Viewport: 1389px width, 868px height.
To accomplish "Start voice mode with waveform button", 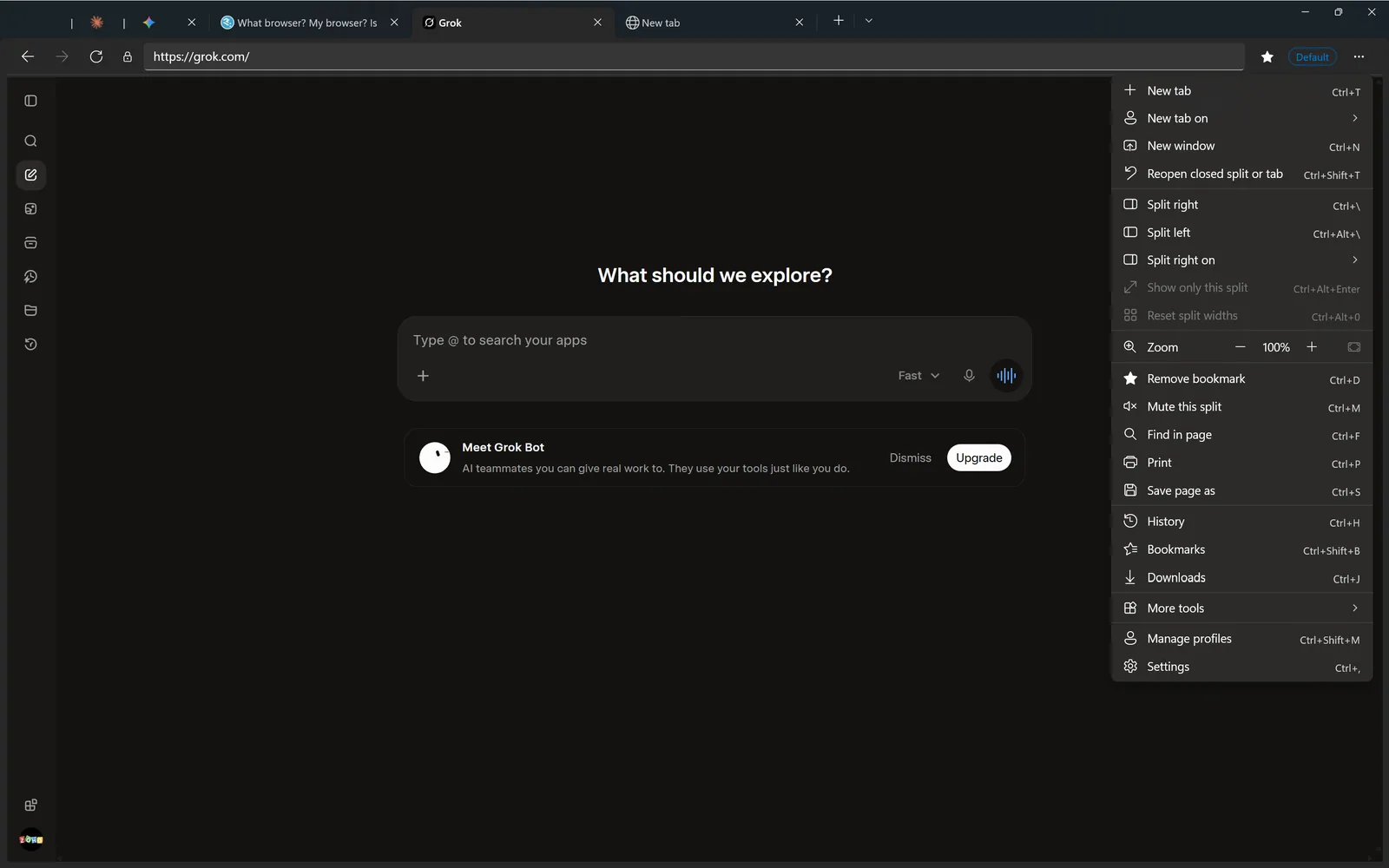I will click(x=1006, y=376).
